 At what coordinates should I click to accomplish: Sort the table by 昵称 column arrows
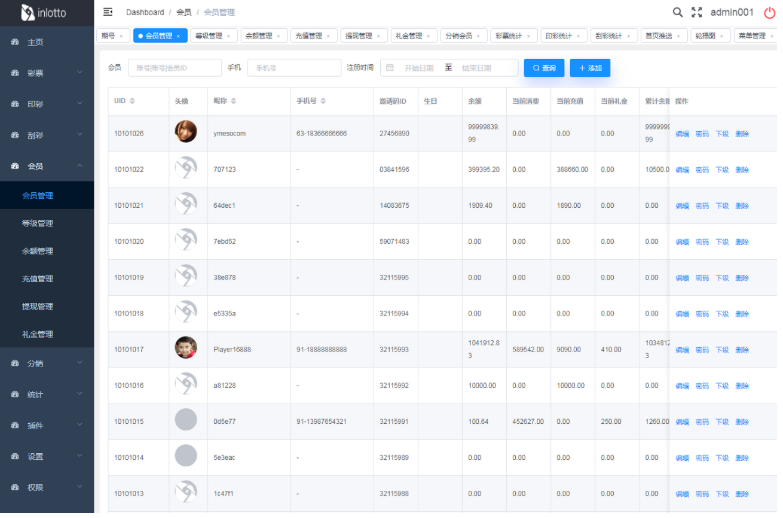coord(233,101)
